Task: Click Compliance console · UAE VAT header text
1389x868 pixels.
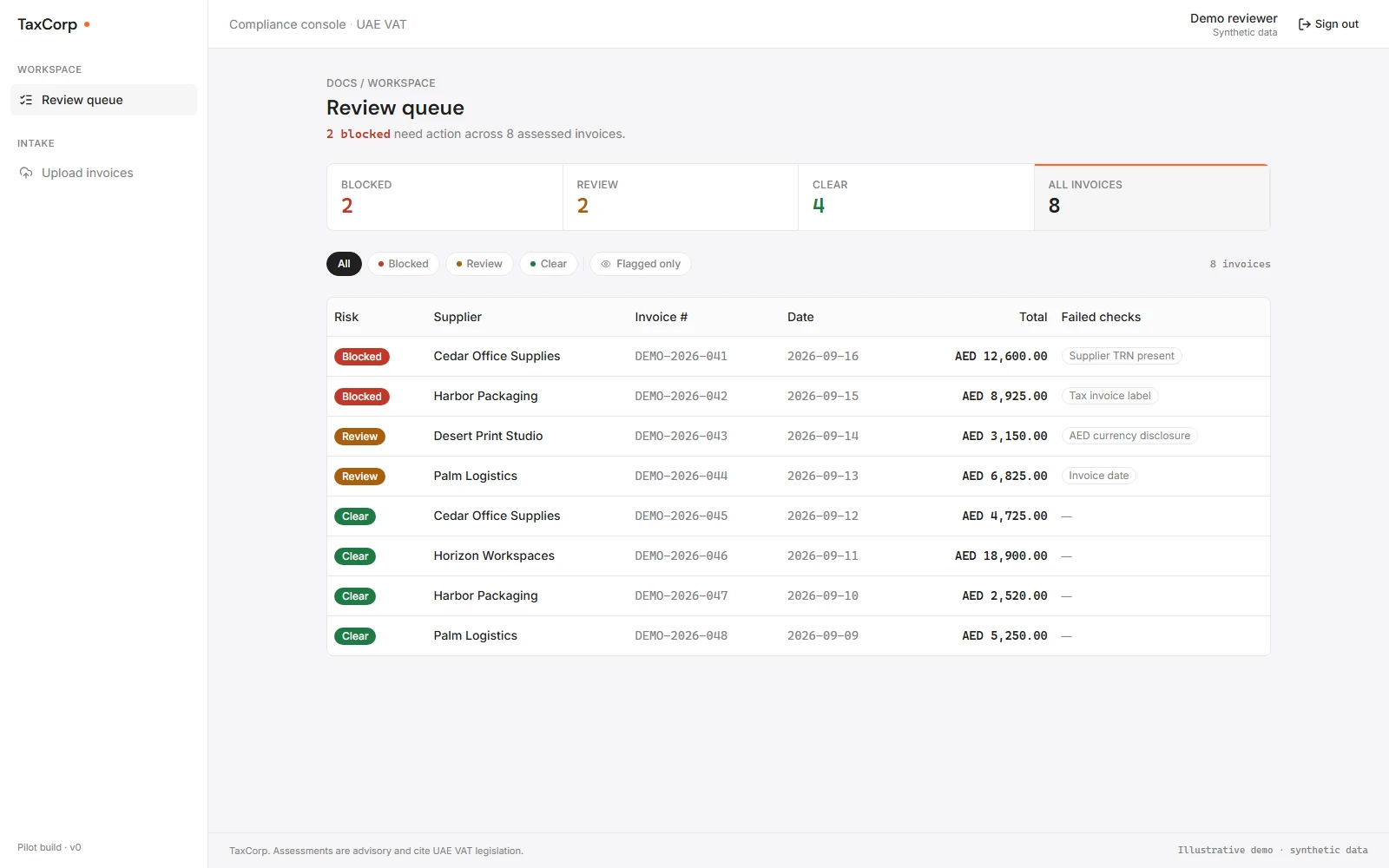Action: (x=318, y=24)
